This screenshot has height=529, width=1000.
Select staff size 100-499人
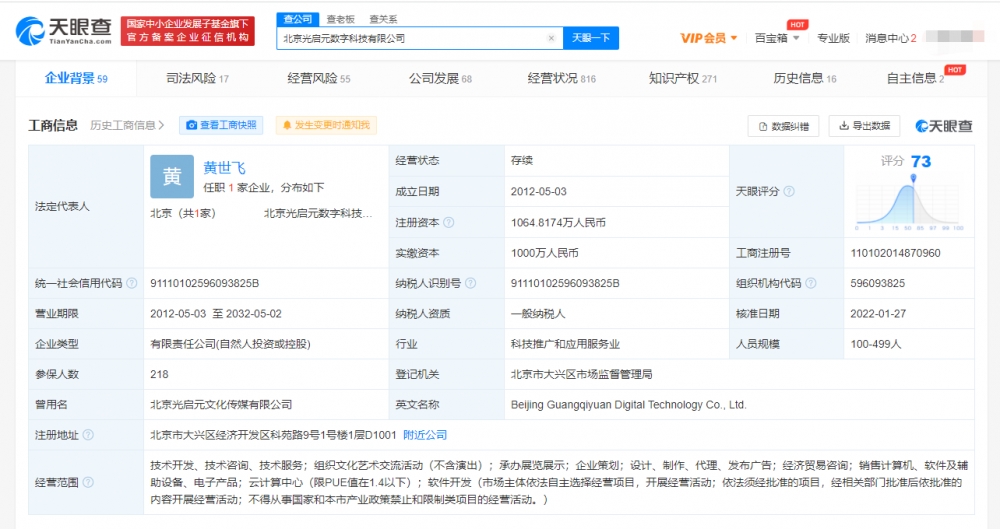[x=876, y=344]
